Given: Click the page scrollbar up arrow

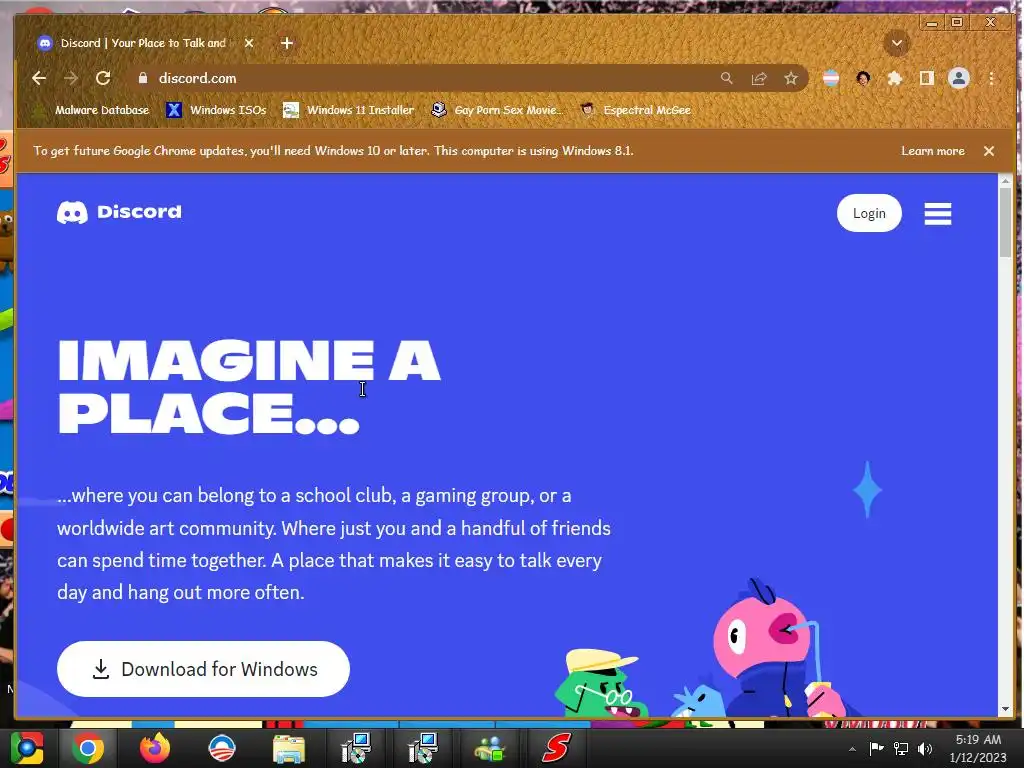Looking at the screenshot, I should 1005,180.
